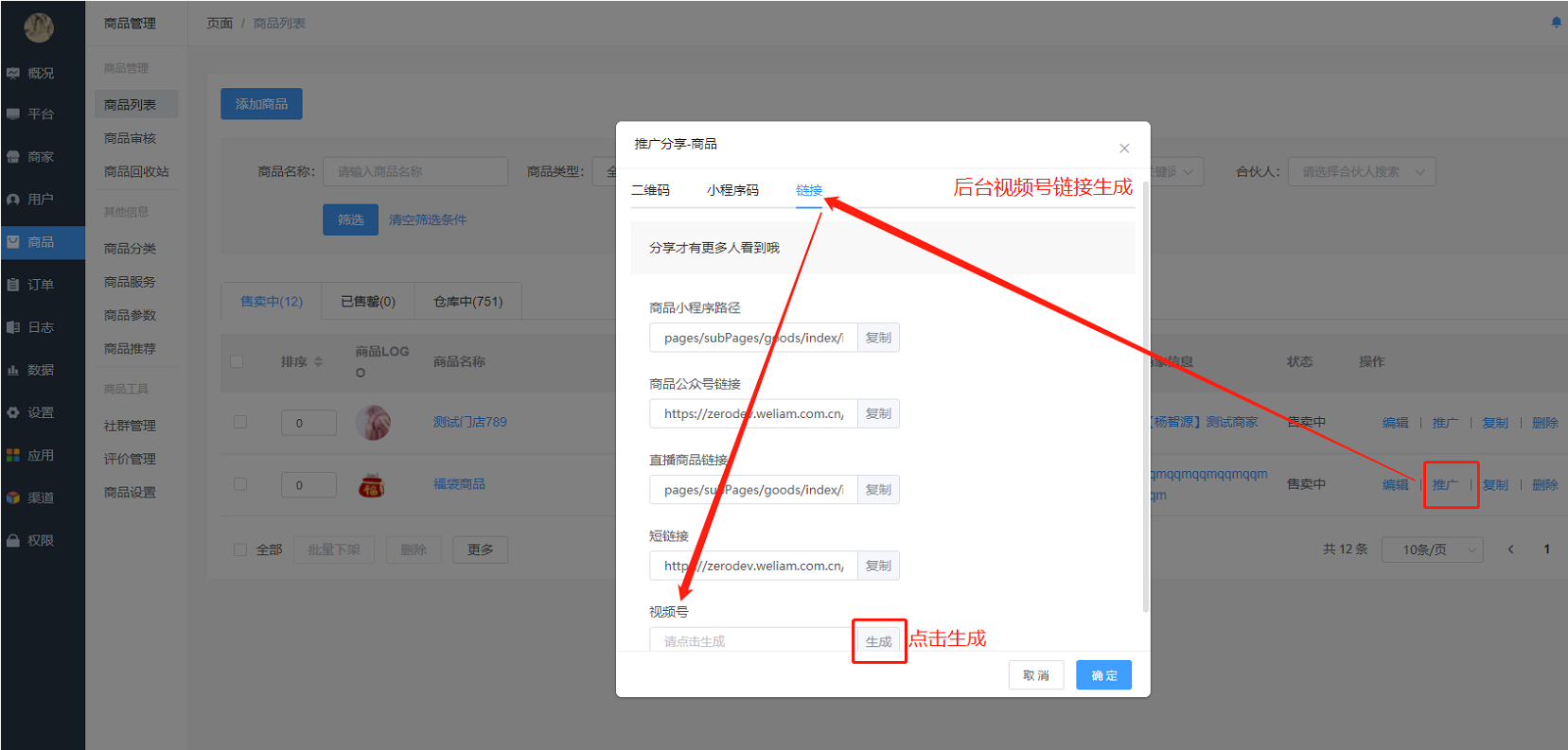1568x750 pixels.
Task: Open the 概况 overview sidebar item
Action: click(42, 73)
